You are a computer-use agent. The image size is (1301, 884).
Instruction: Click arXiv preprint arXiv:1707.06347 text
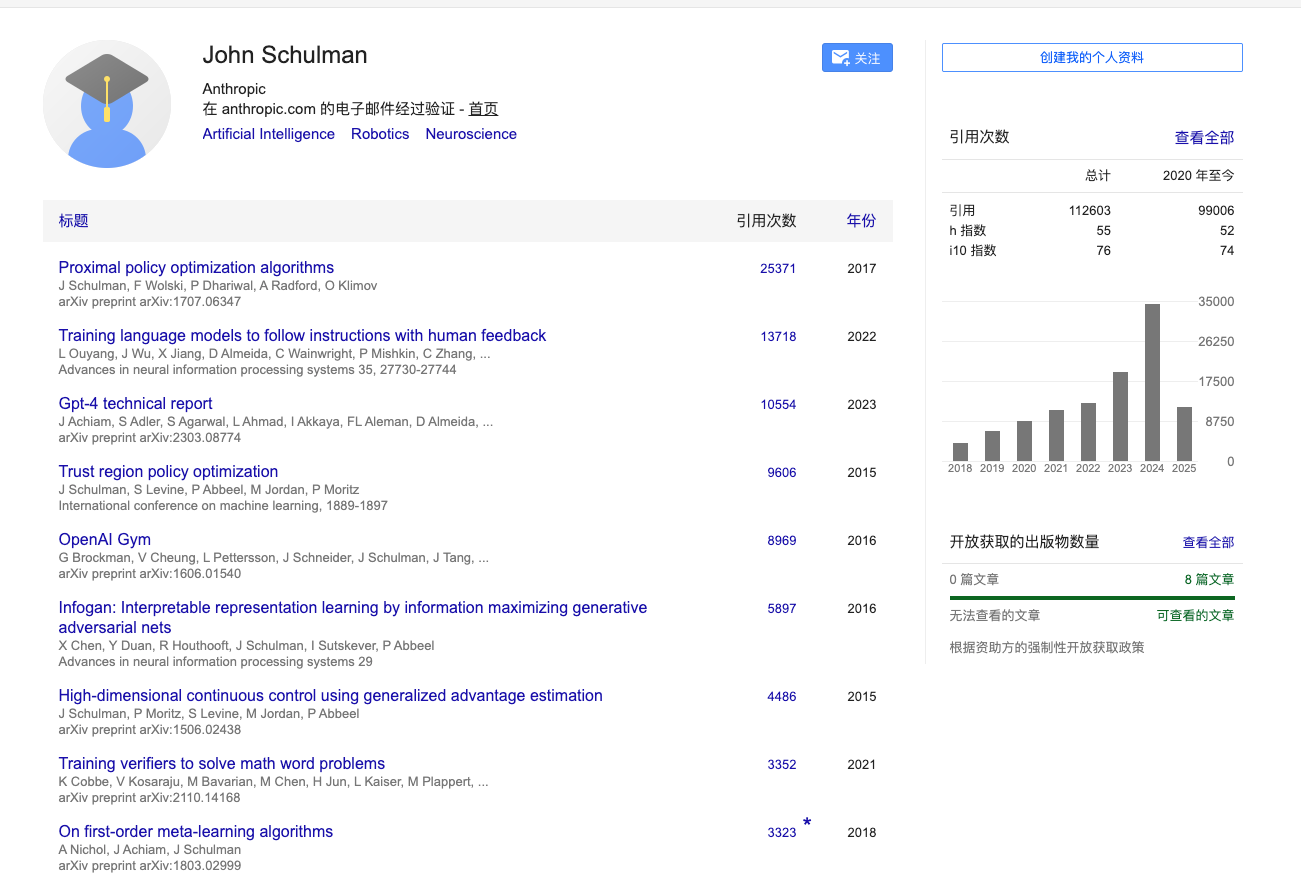[x=150, y=301]
